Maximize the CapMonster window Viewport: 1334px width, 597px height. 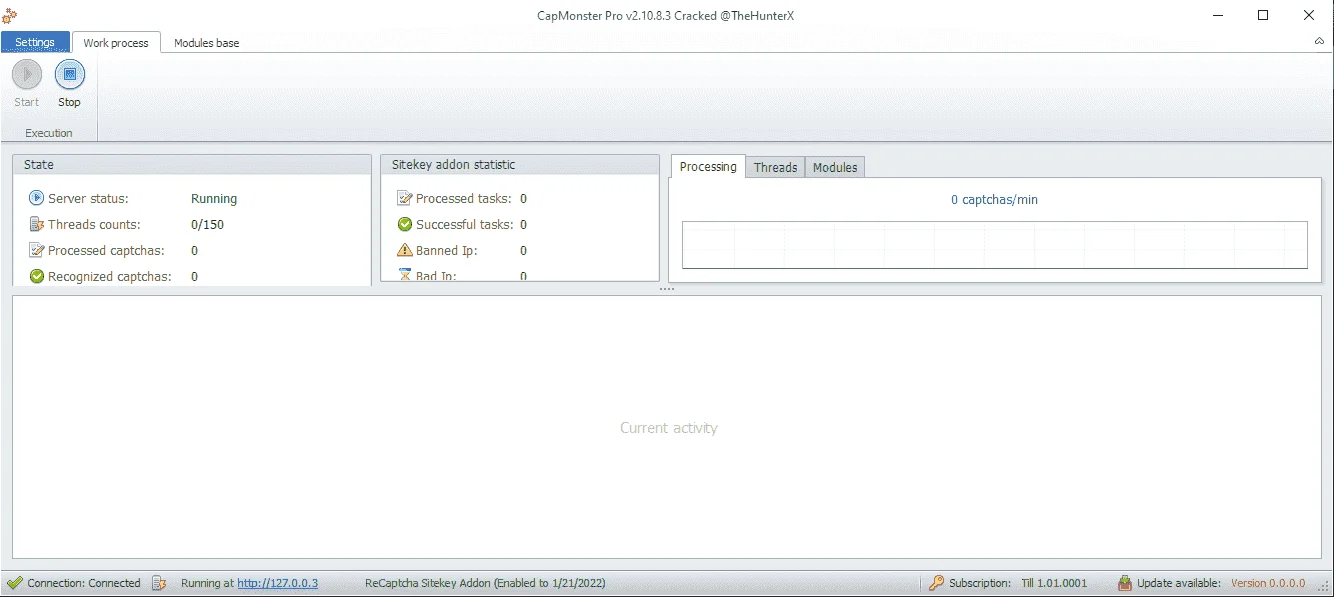1263,15
